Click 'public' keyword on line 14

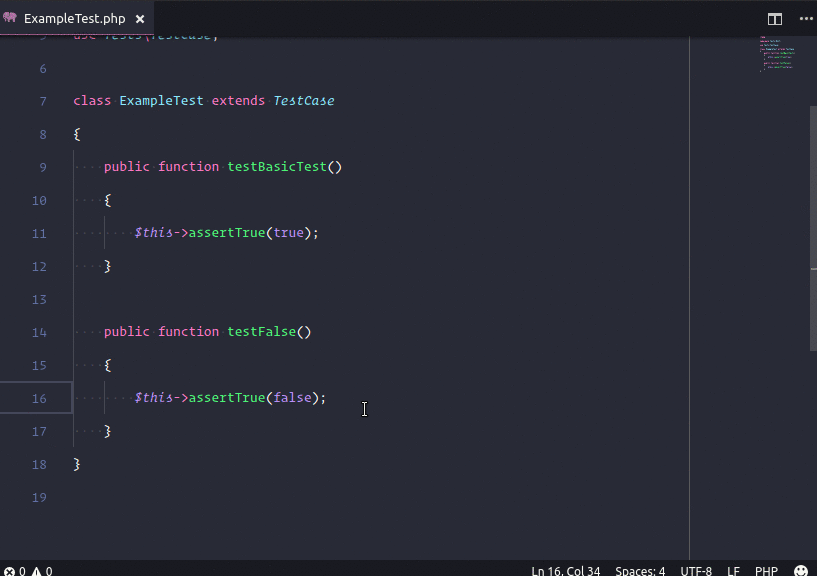(127, 332)
